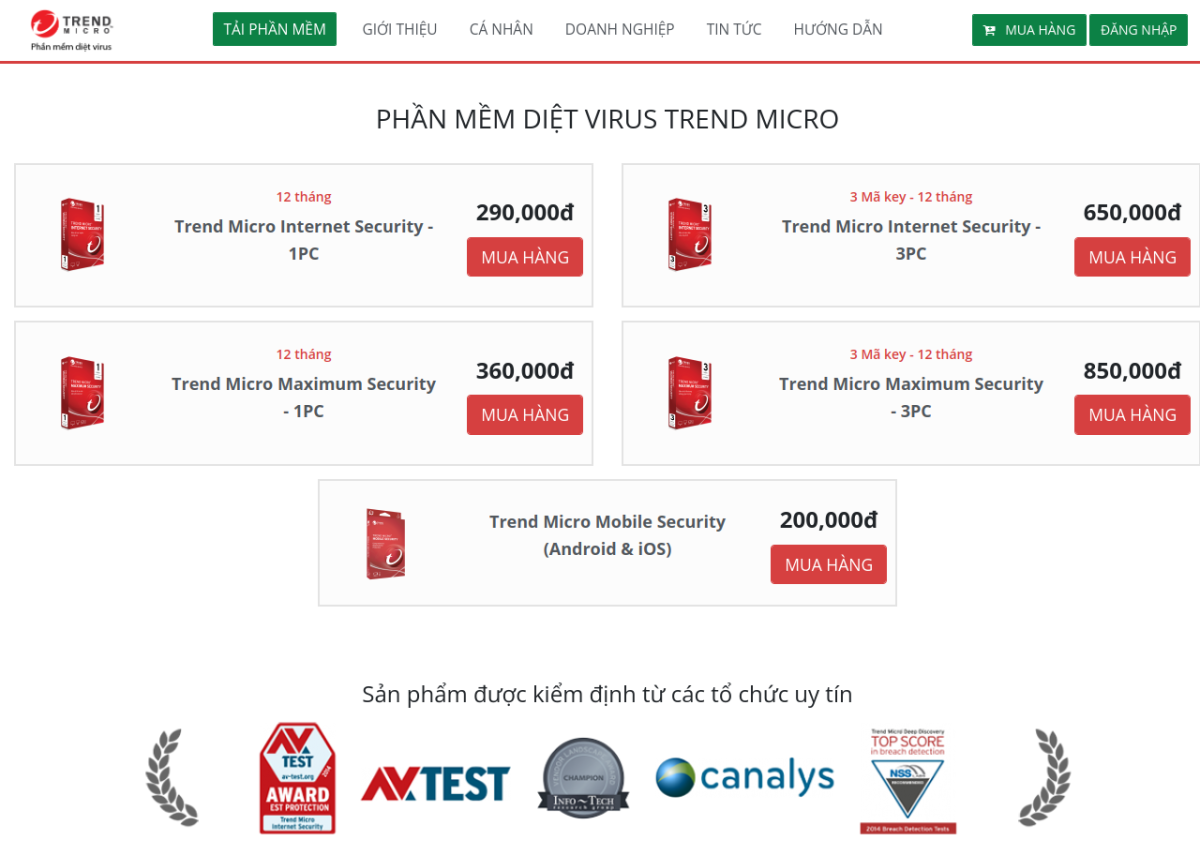Viewport: 1200px width, 843px height.
Task: Click the 360,000đ price text
Action: click(x=525, y=371)
